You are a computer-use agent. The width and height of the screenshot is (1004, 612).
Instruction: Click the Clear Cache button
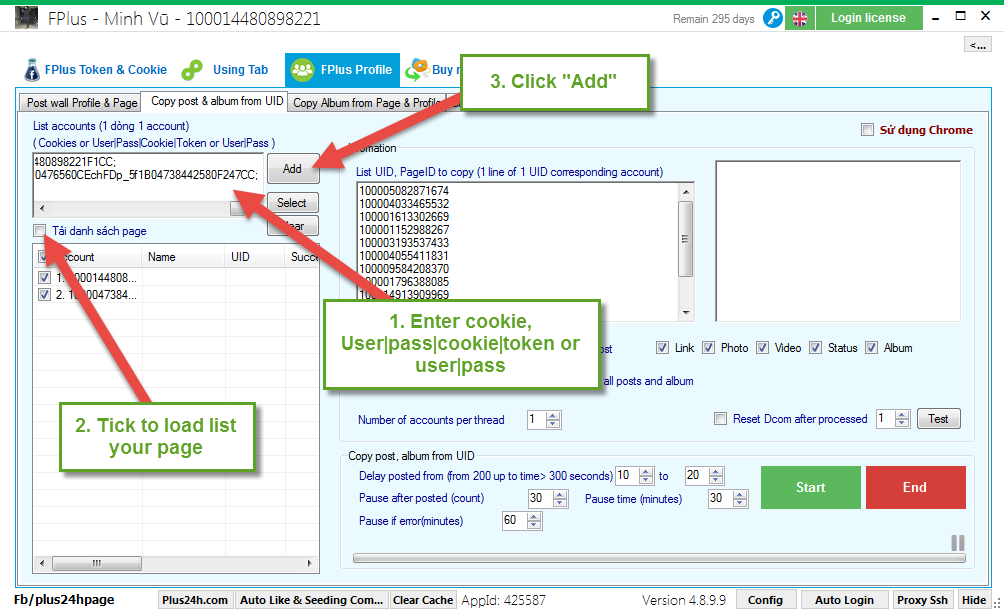[423, 600]
